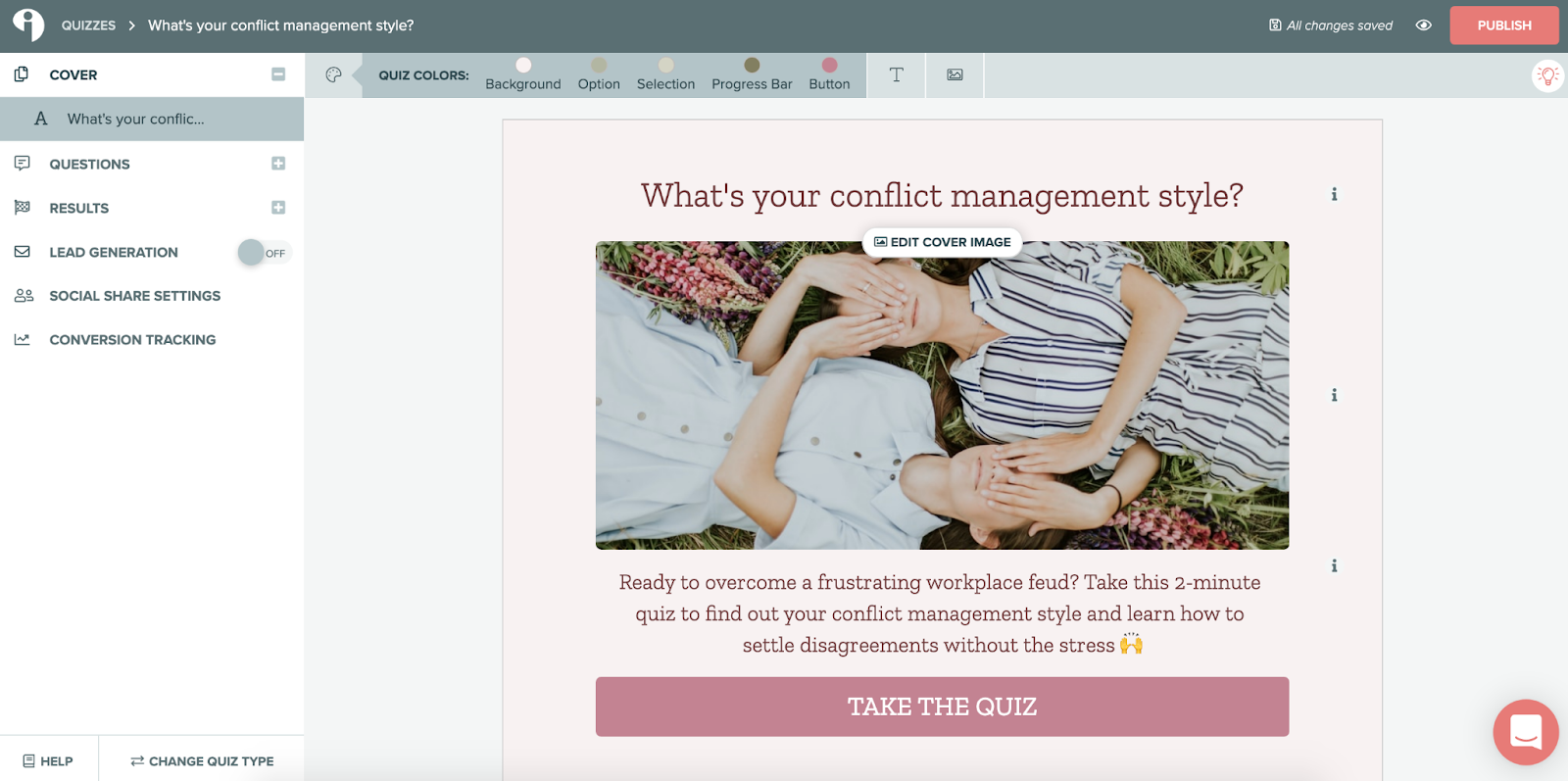Pick the Progress Bar color swatch

(752, 65)
